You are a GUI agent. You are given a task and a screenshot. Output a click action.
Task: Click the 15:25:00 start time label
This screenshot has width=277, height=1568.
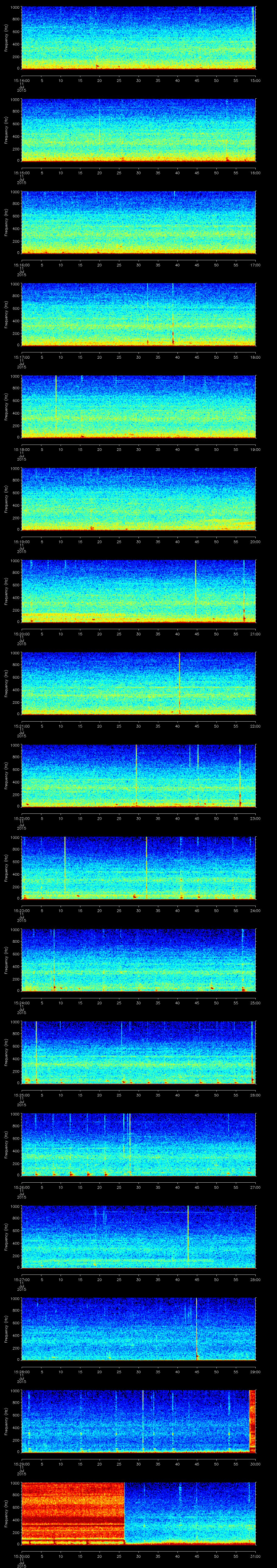coord(21,1095)
